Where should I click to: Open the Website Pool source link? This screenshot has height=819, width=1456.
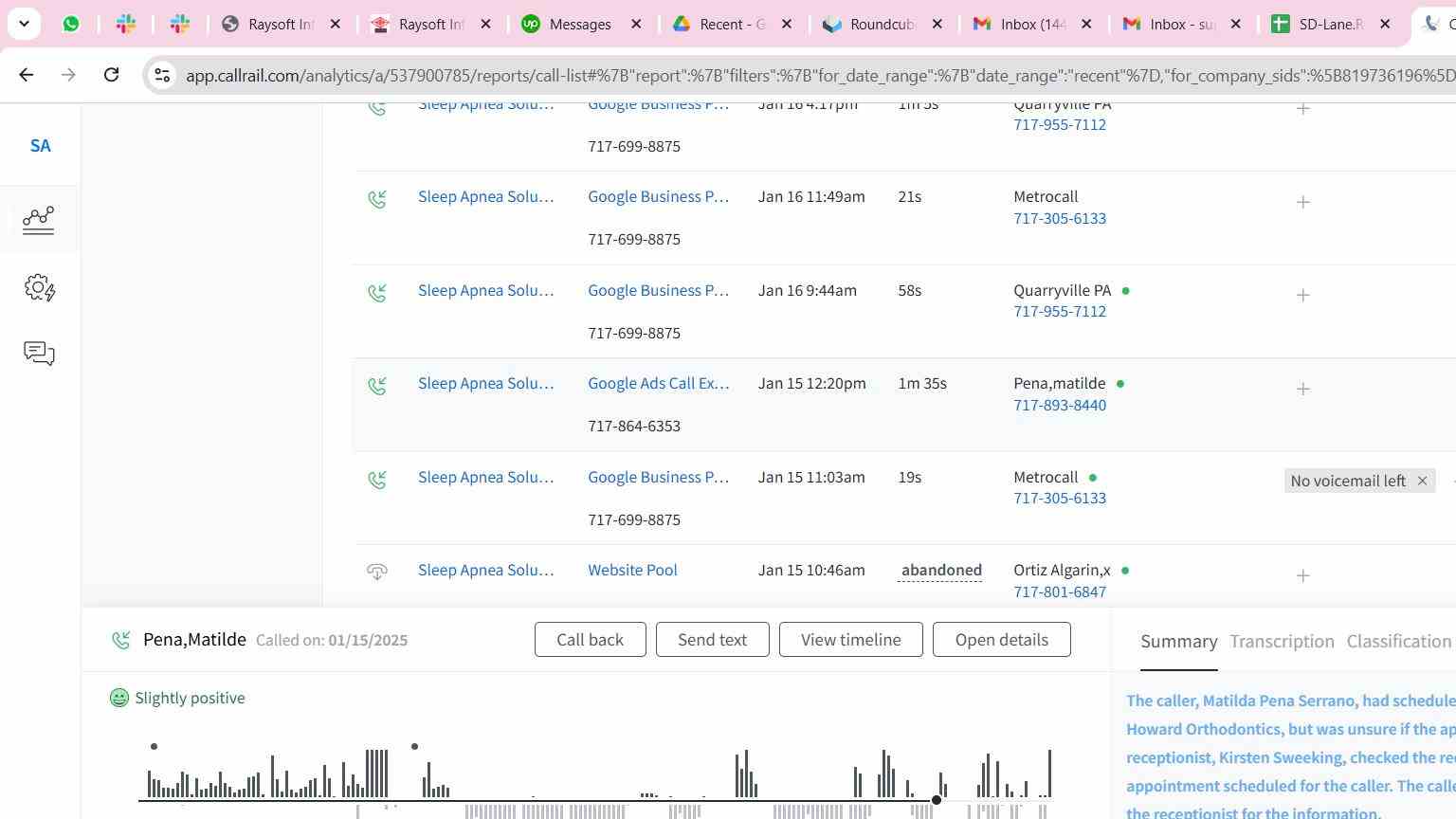tap(632, 571)
